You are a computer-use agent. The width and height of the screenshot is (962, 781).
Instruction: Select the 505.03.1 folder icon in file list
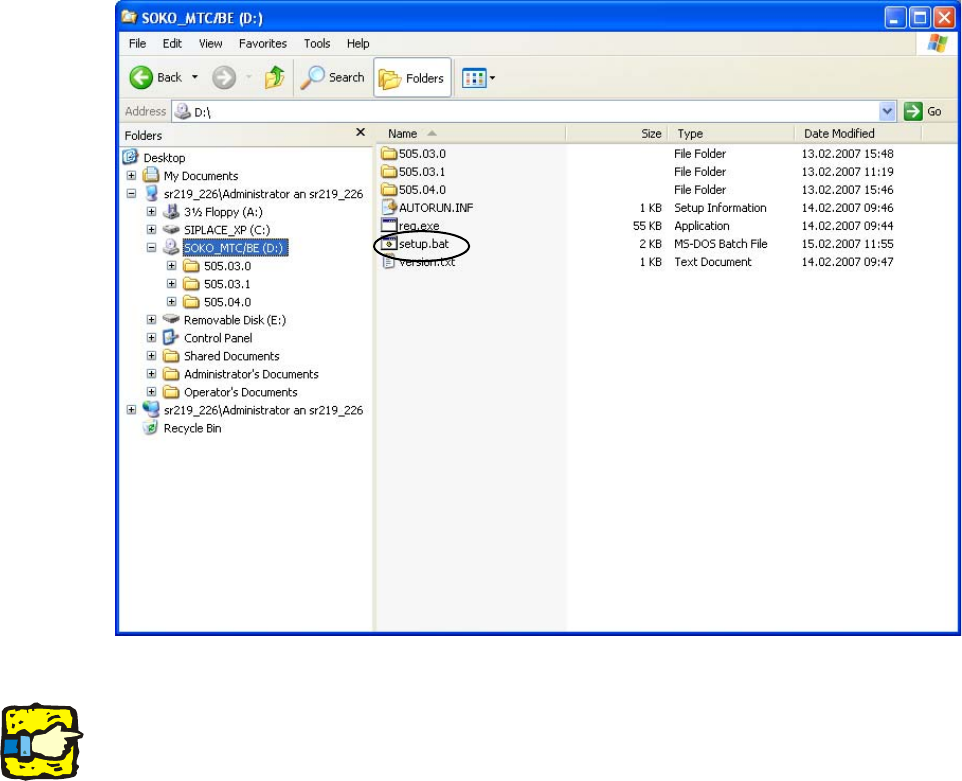(389, 171)
